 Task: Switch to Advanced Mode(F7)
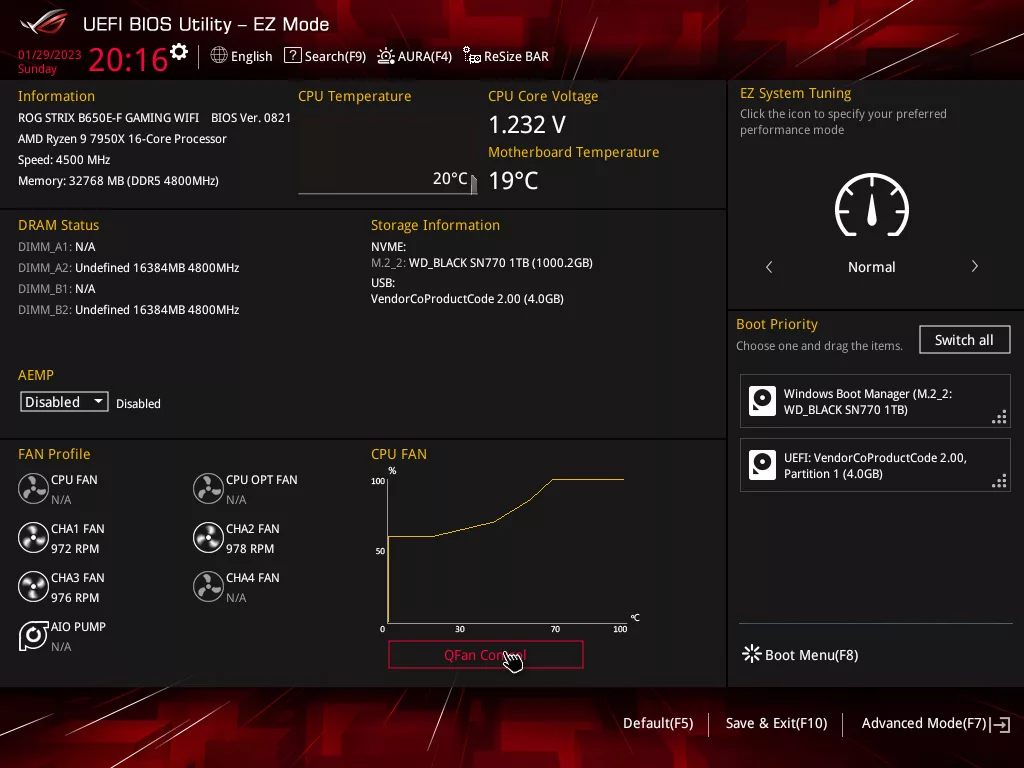pos(925,723)
